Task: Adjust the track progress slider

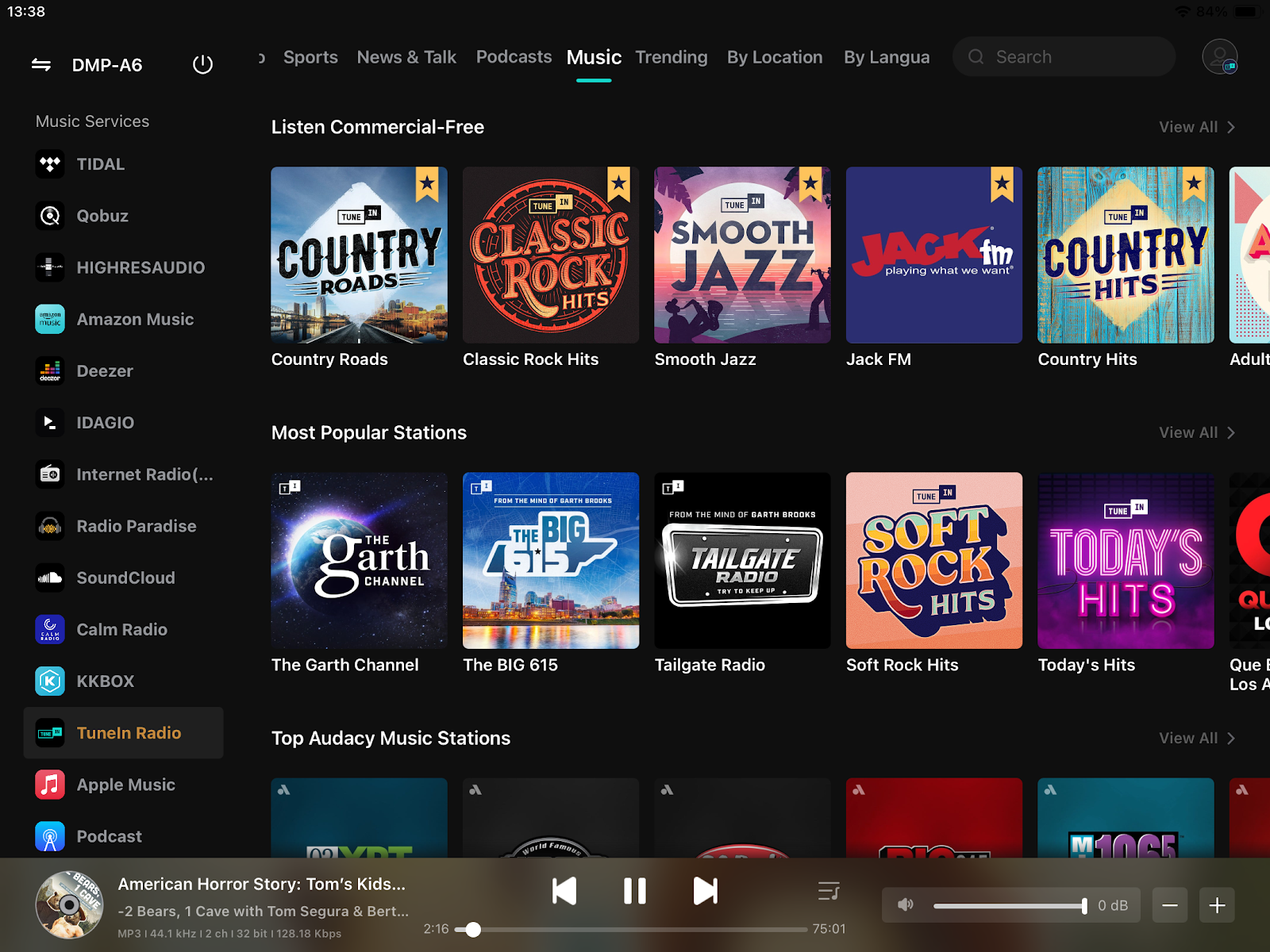Action: click(x=632, y=929)
